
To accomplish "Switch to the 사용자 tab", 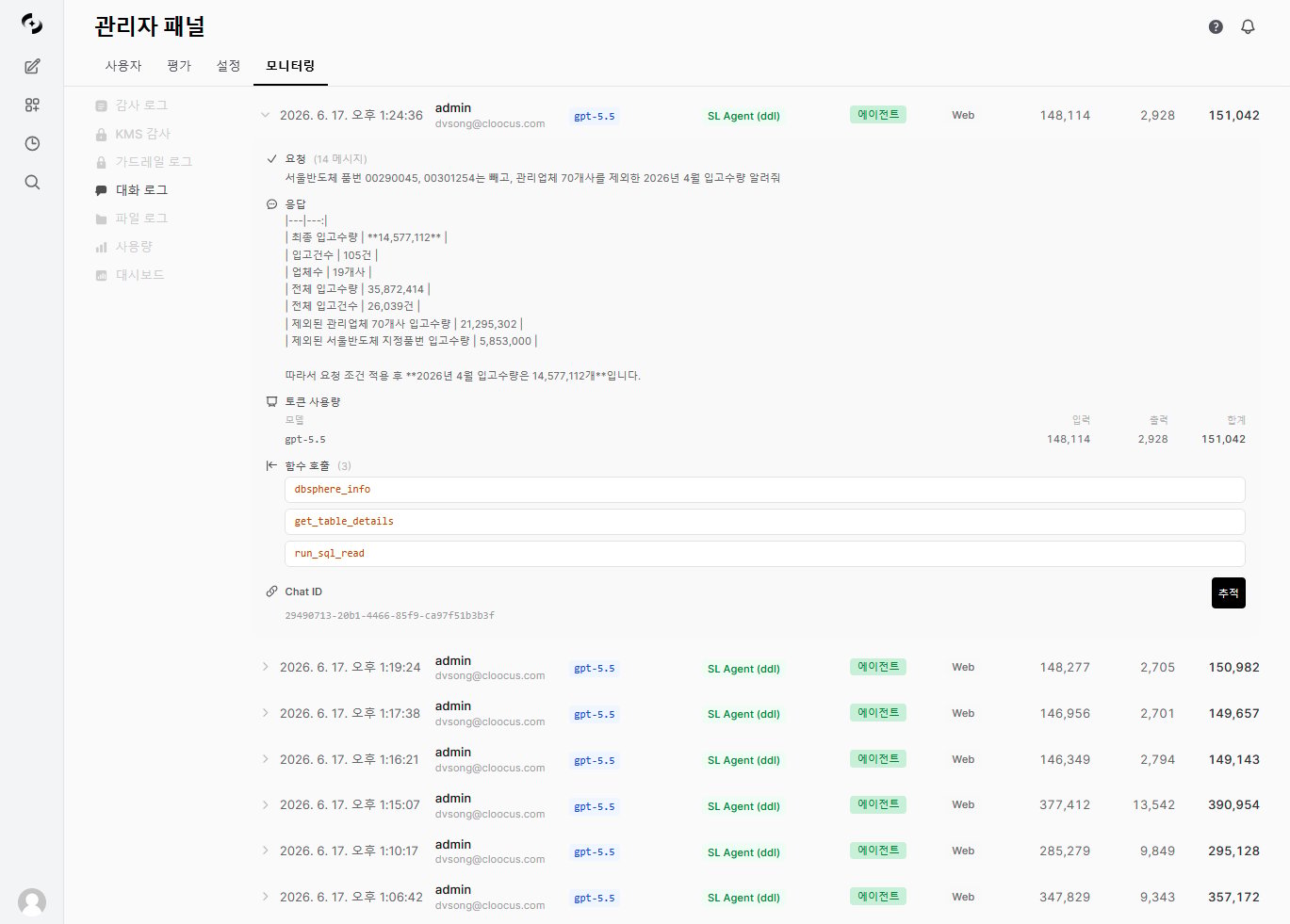I will [123, 66].
